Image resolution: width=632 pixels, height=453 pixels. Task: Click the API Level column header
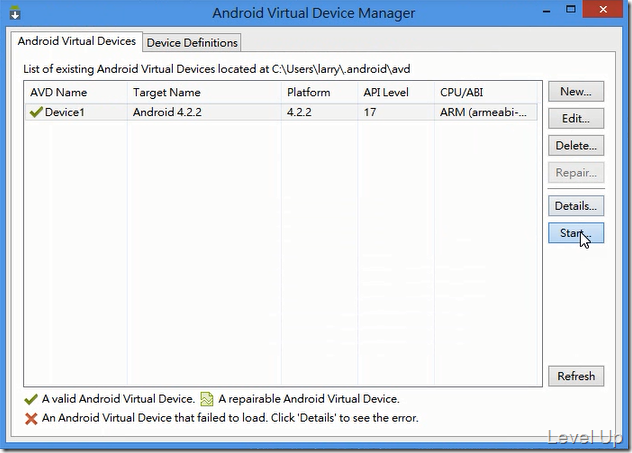point(396,92)
